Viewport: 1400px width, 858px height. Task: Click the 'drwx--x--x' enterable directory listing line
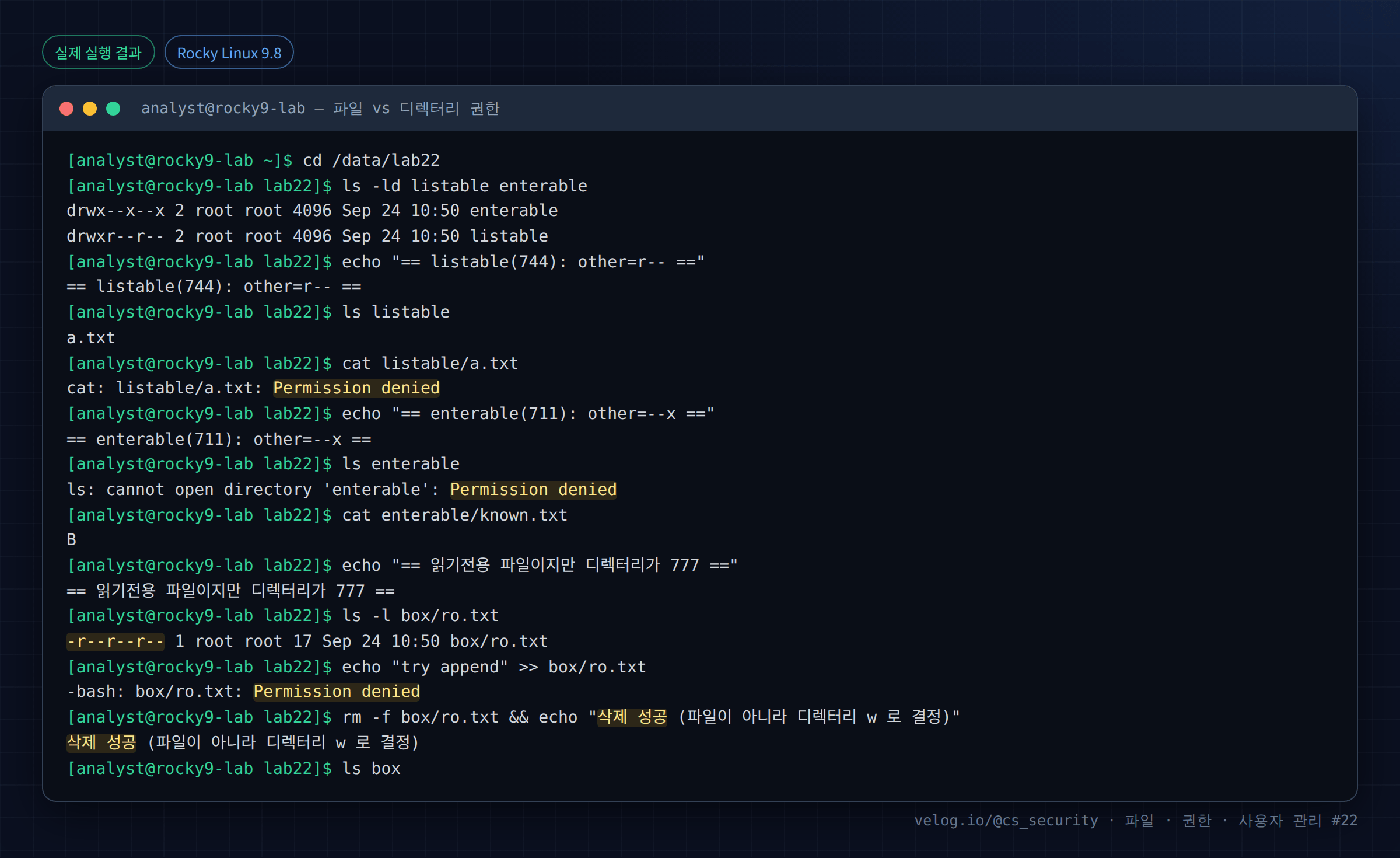312,211
